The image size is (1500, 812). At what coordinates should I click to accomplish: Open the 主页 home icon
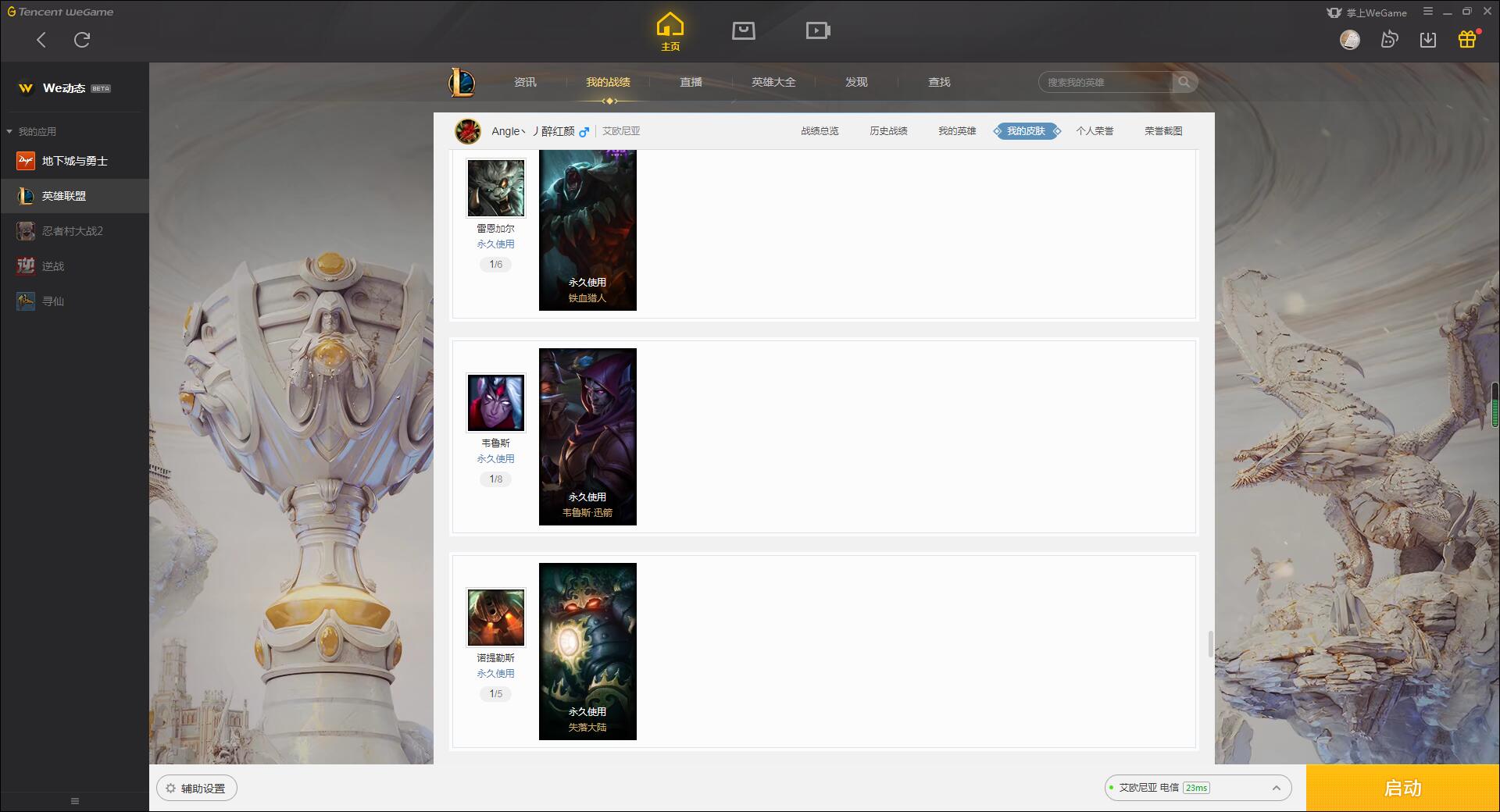tap(670, 32)
